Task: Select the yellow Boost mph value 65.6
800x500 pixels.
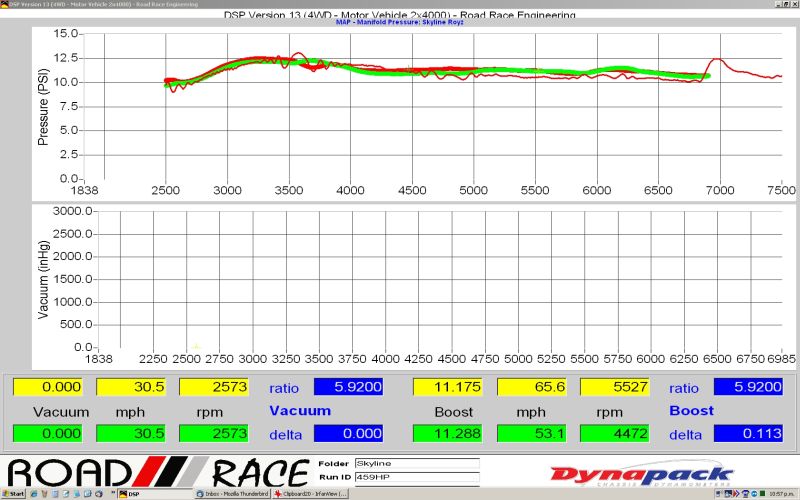Action: pyautogui.click(x=531, y=387)
